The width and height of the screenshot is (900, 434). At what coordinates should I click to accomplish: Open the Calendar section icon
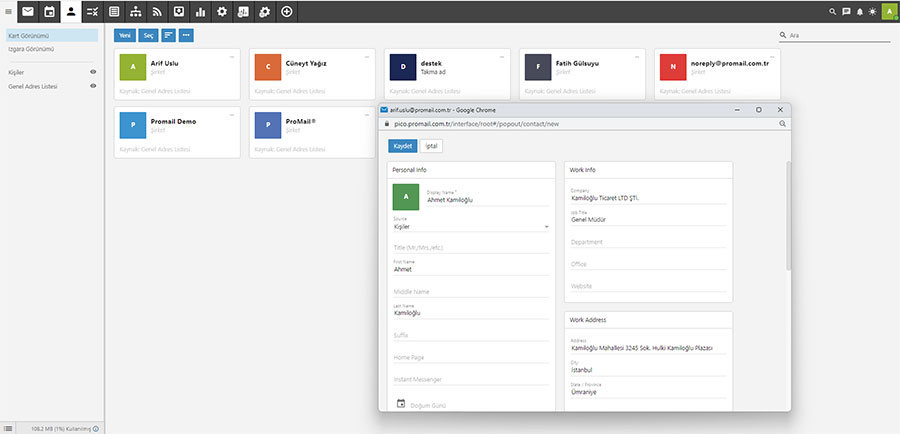(49, 11)
